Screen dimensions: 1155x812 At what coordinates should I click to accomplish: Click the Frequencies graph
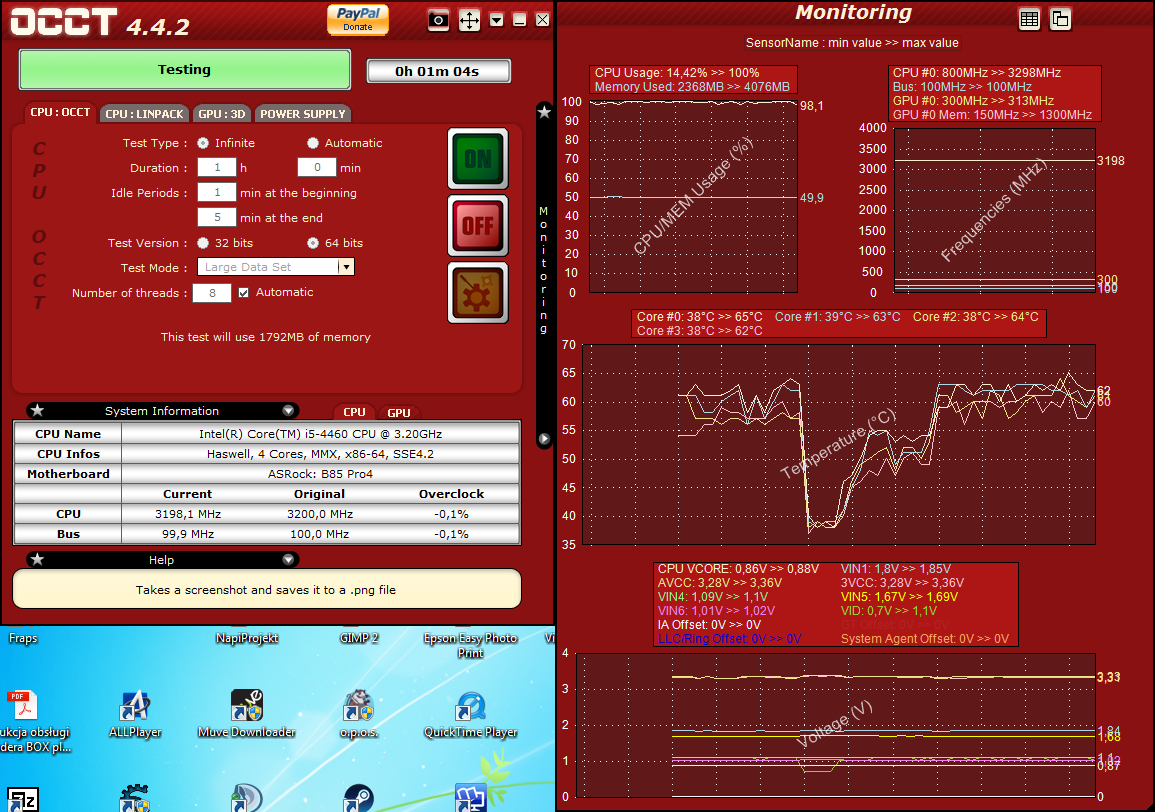coord(994,211)
